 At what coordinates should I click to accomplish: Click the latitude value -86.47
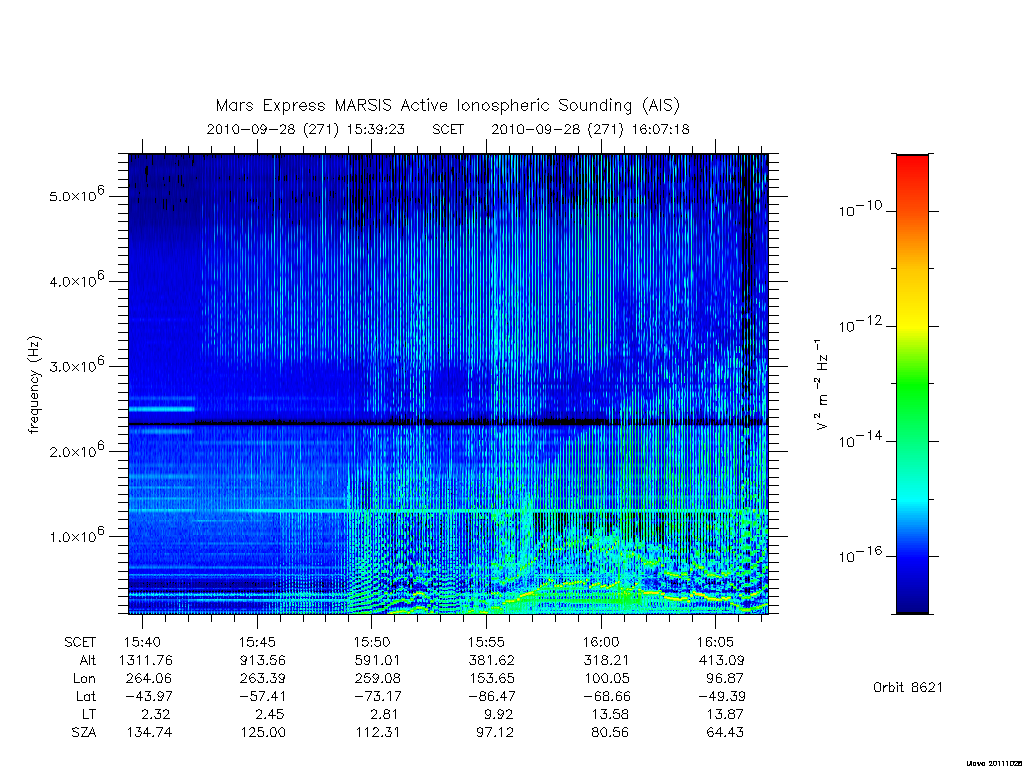coord(491,696)
